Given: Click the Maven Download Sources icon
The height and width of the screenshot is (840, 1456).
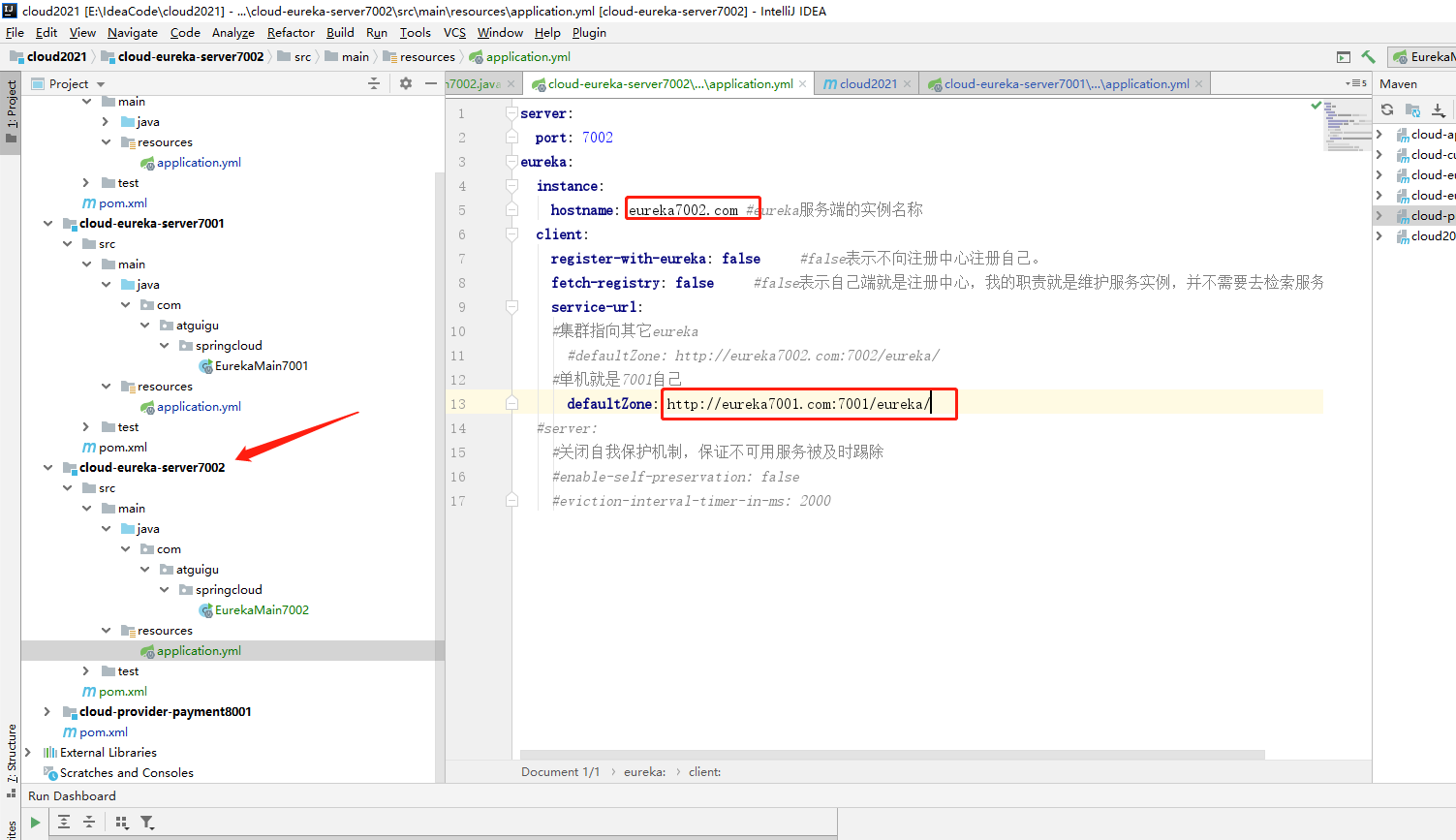Looking at the screenshot, I should tap(1439, 109).
